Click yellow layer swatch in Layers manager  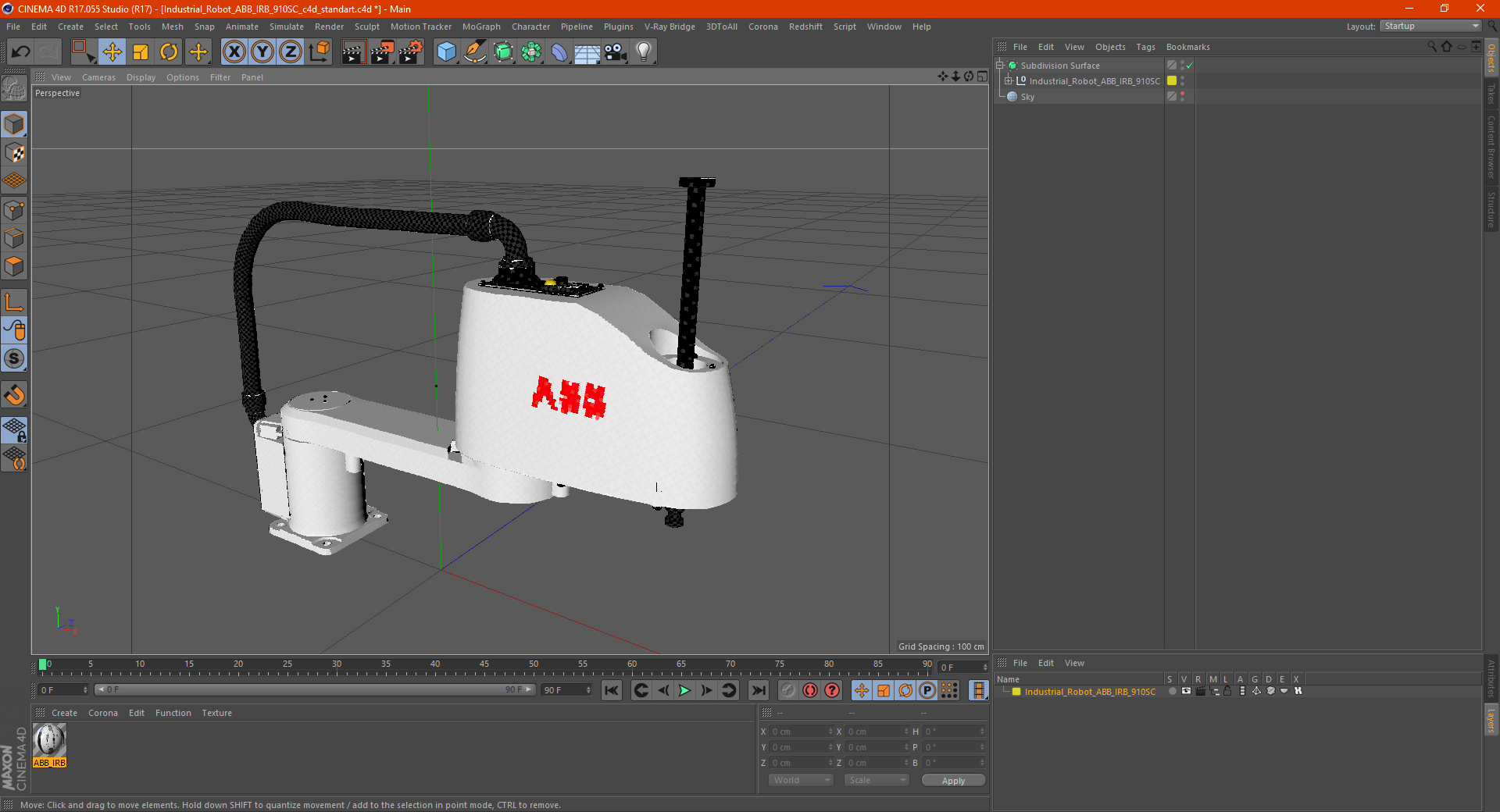click(x=1016, y=692)
